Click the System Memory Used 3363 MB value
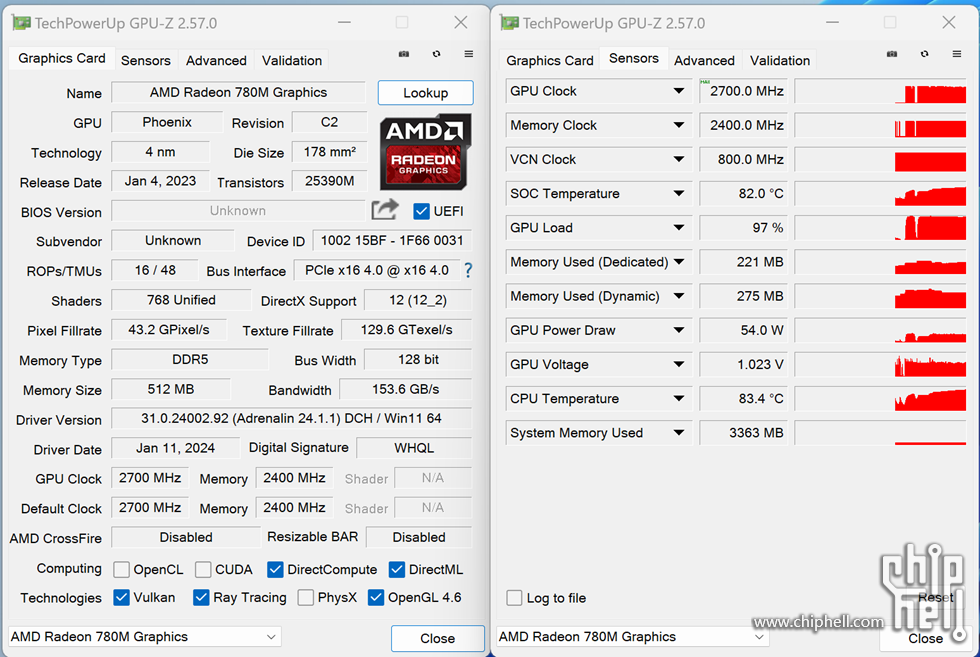The height and width of the screenshot is (657, 980). pos(743,433)
